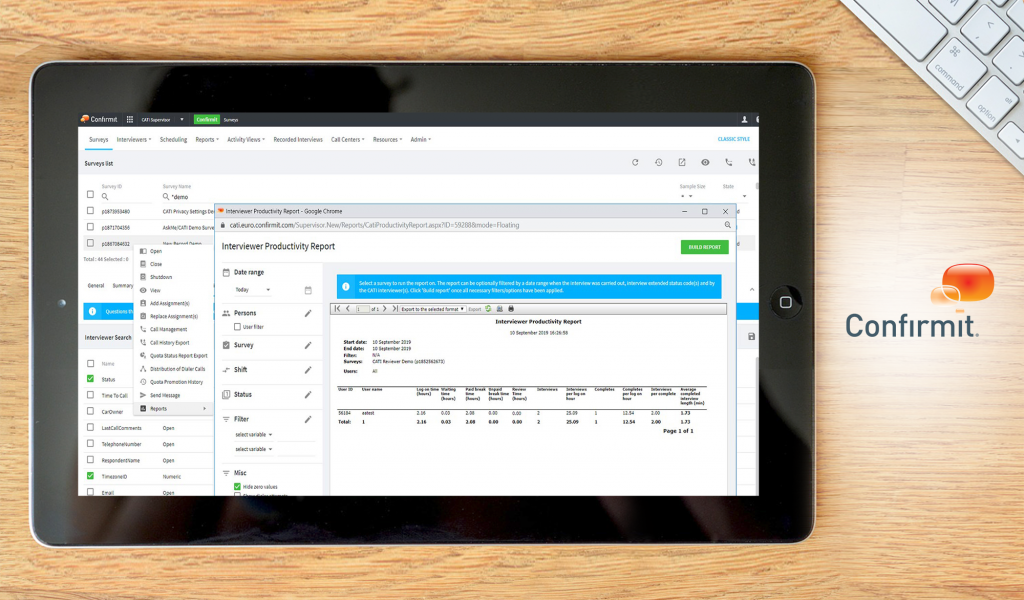The image size is (1024, 600).
Task: Enable the User filter checkbox
Action: click(x=237, y=327)
